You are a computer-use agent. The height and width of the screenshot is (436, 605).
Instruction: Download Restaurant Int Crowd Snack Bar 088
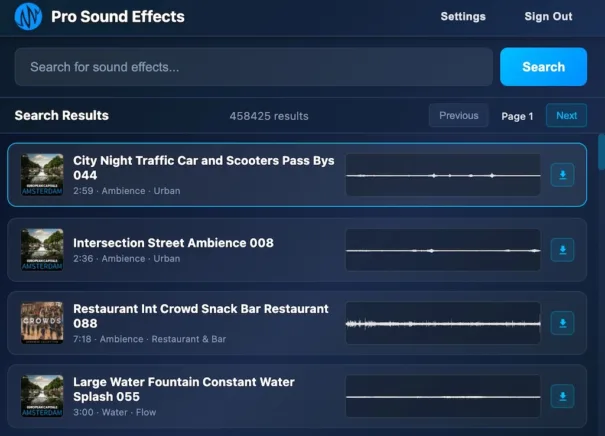pos(563,323)
